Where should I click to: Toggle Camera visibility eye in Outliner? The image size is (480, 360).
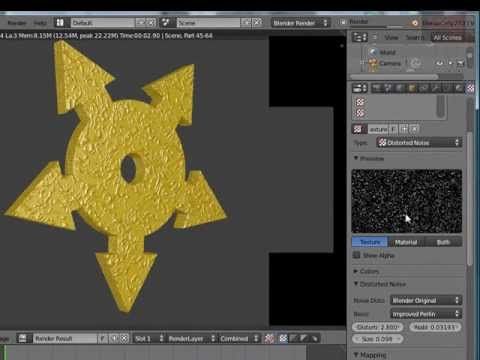point(440,63)
